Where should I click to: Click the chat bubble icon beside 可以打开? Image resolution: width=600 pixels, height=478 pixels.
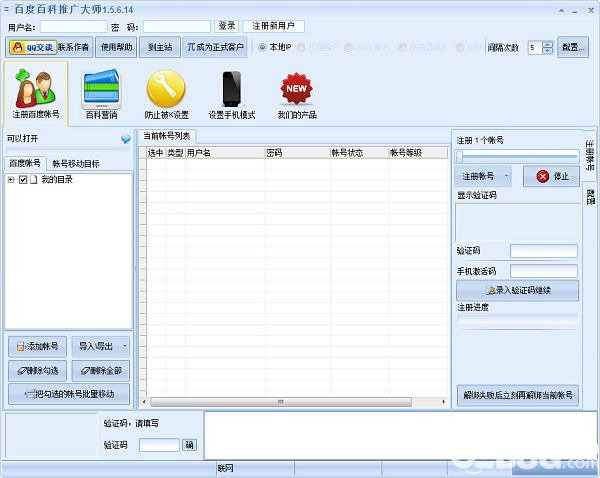coord(126,139)
